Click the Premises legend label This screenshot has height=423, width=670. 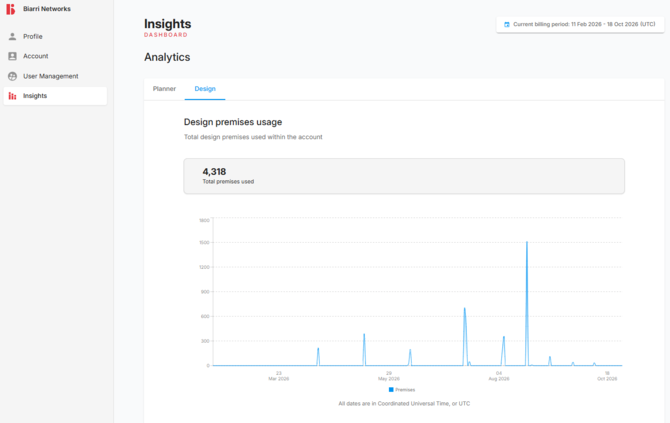pos(405,390)
